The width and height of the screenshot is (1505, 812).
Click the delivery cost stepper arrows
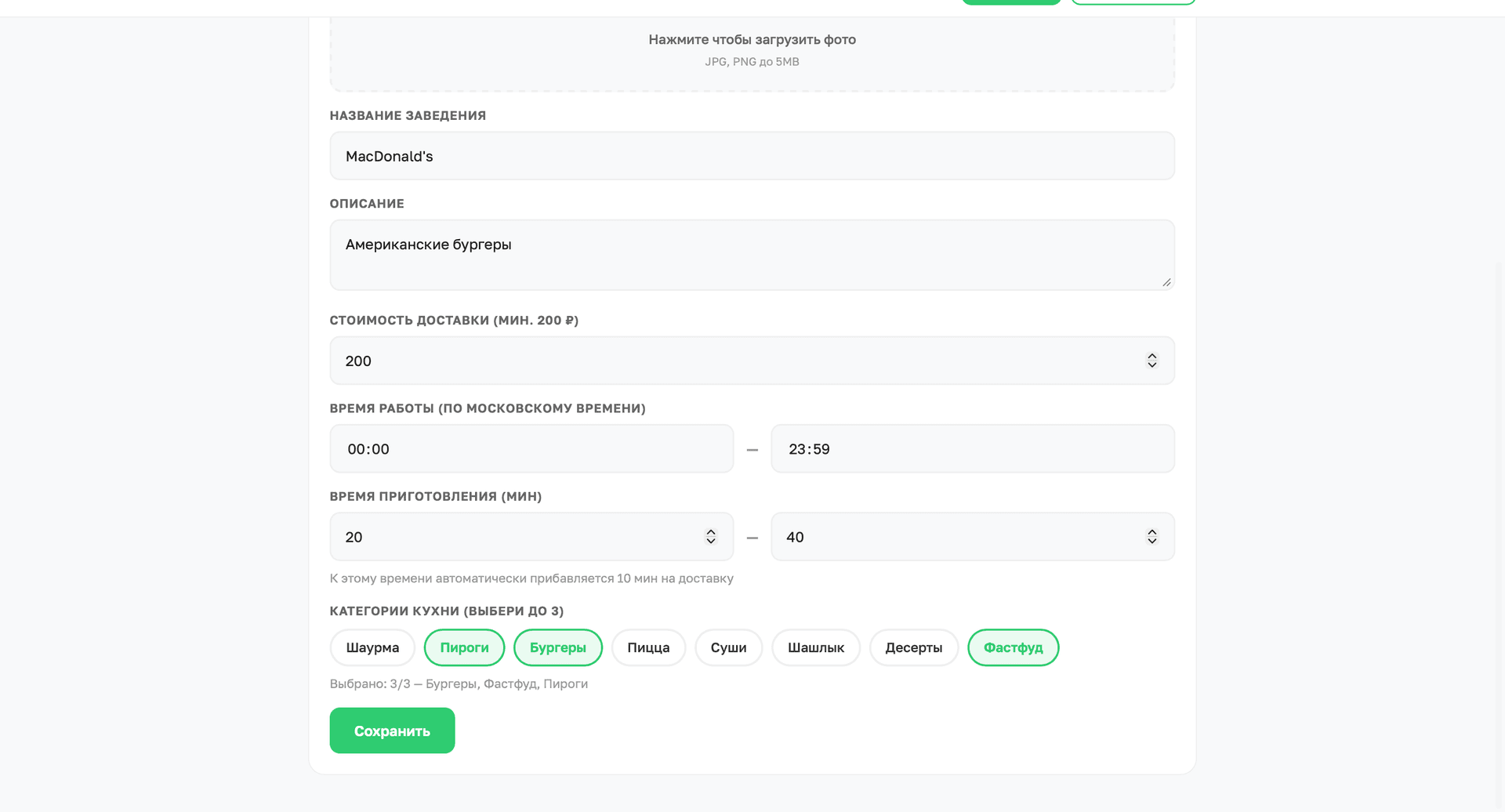[1151, 361]
